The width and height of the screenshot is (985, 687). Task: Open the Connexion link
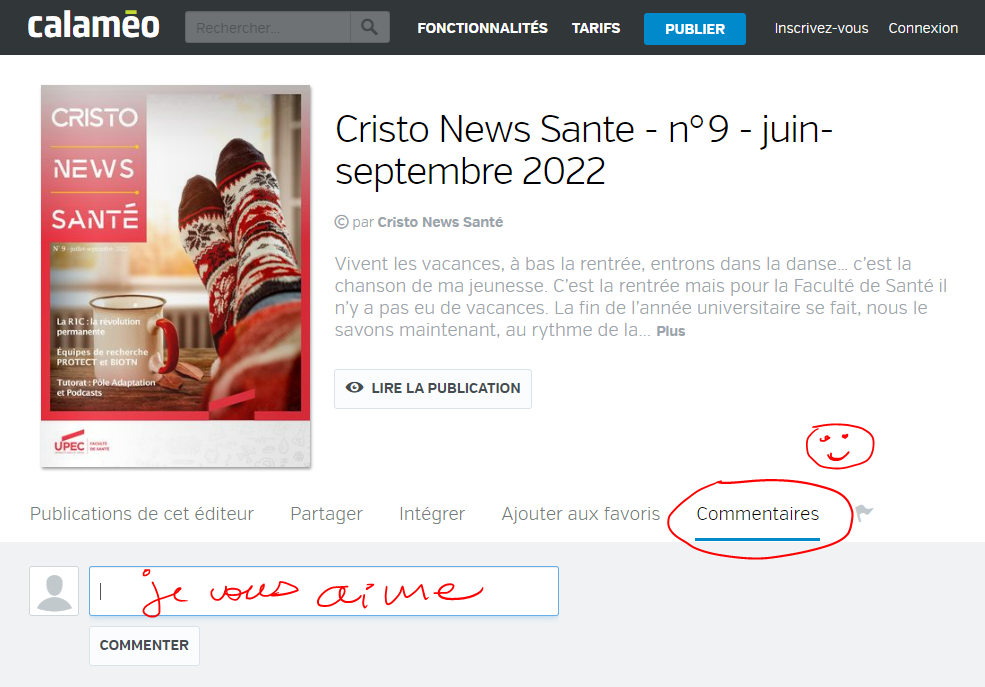[923, 28]
